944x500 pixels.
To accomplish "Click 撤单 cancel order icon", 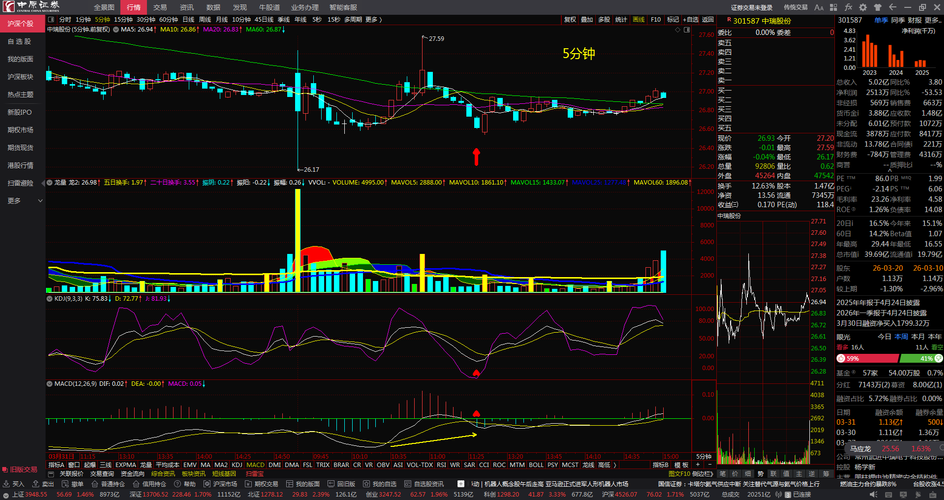I will (x=66, y=484).
